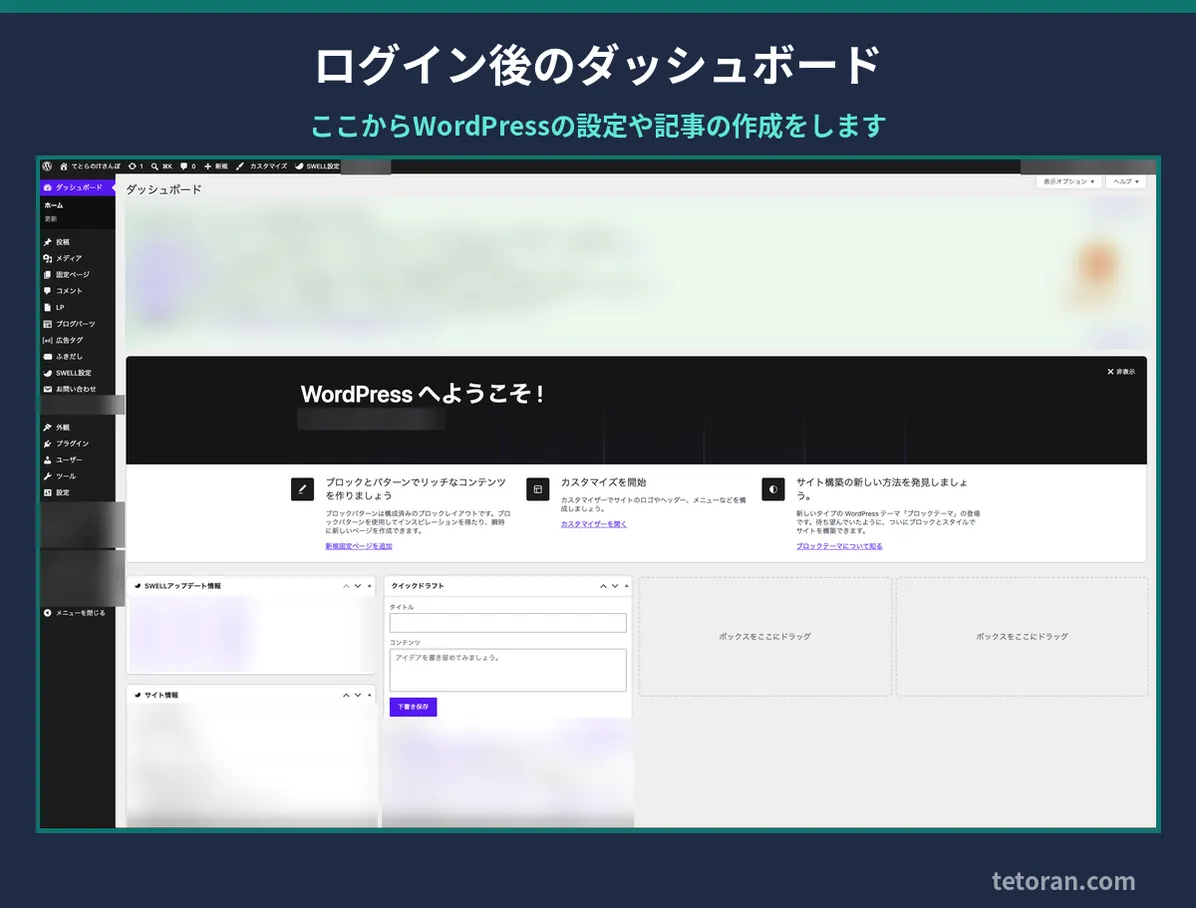1196x908 pixels.
Task: Follow ブロックテーマについて知る link
Action: coord(839,546)
